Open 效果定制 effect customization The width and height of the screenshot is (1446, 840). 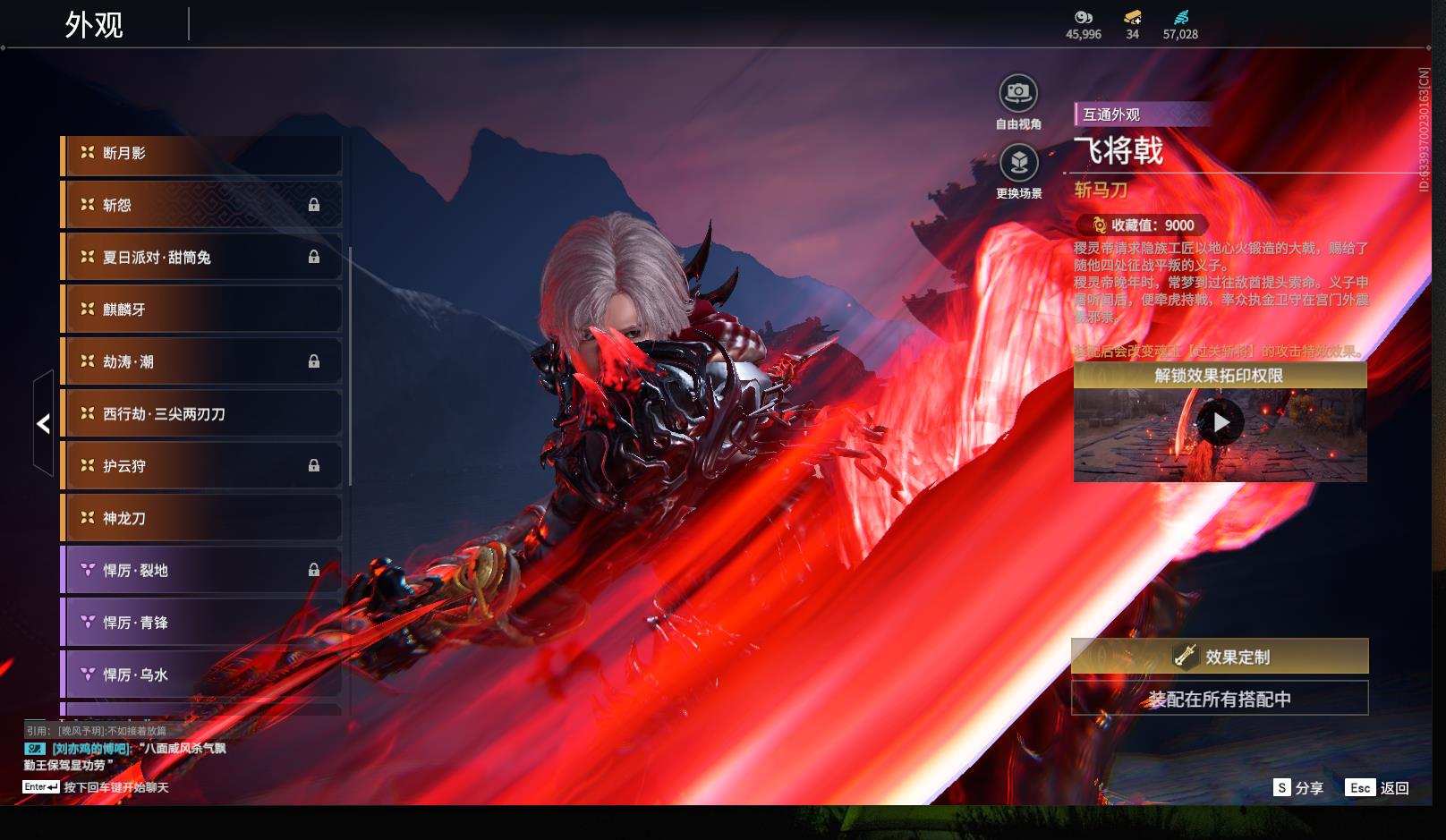(1220, 657)
